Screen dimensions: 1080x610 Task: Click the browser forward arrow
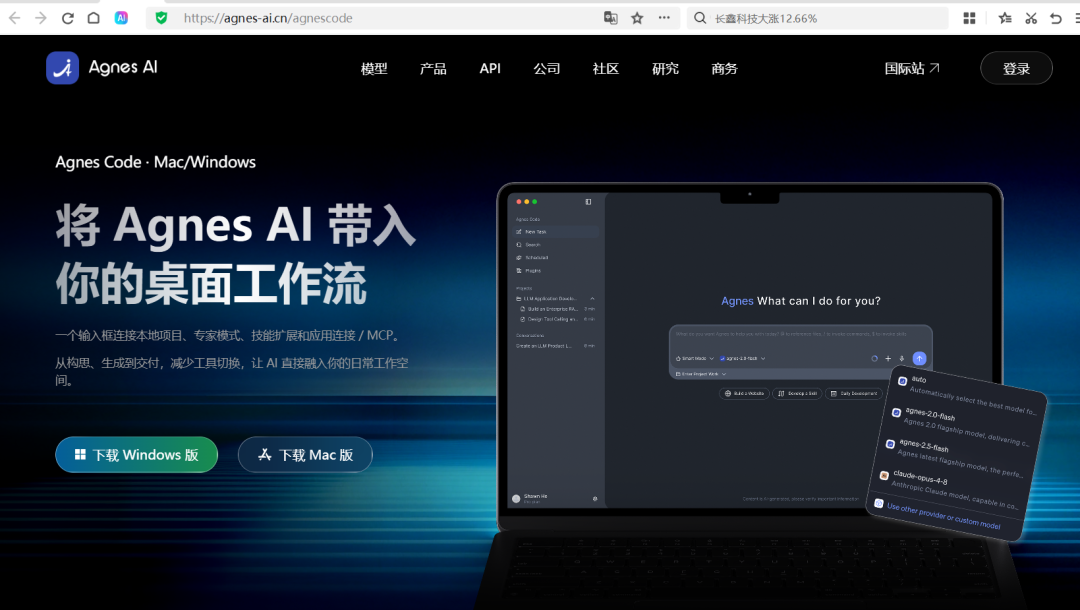coord(41,18)
